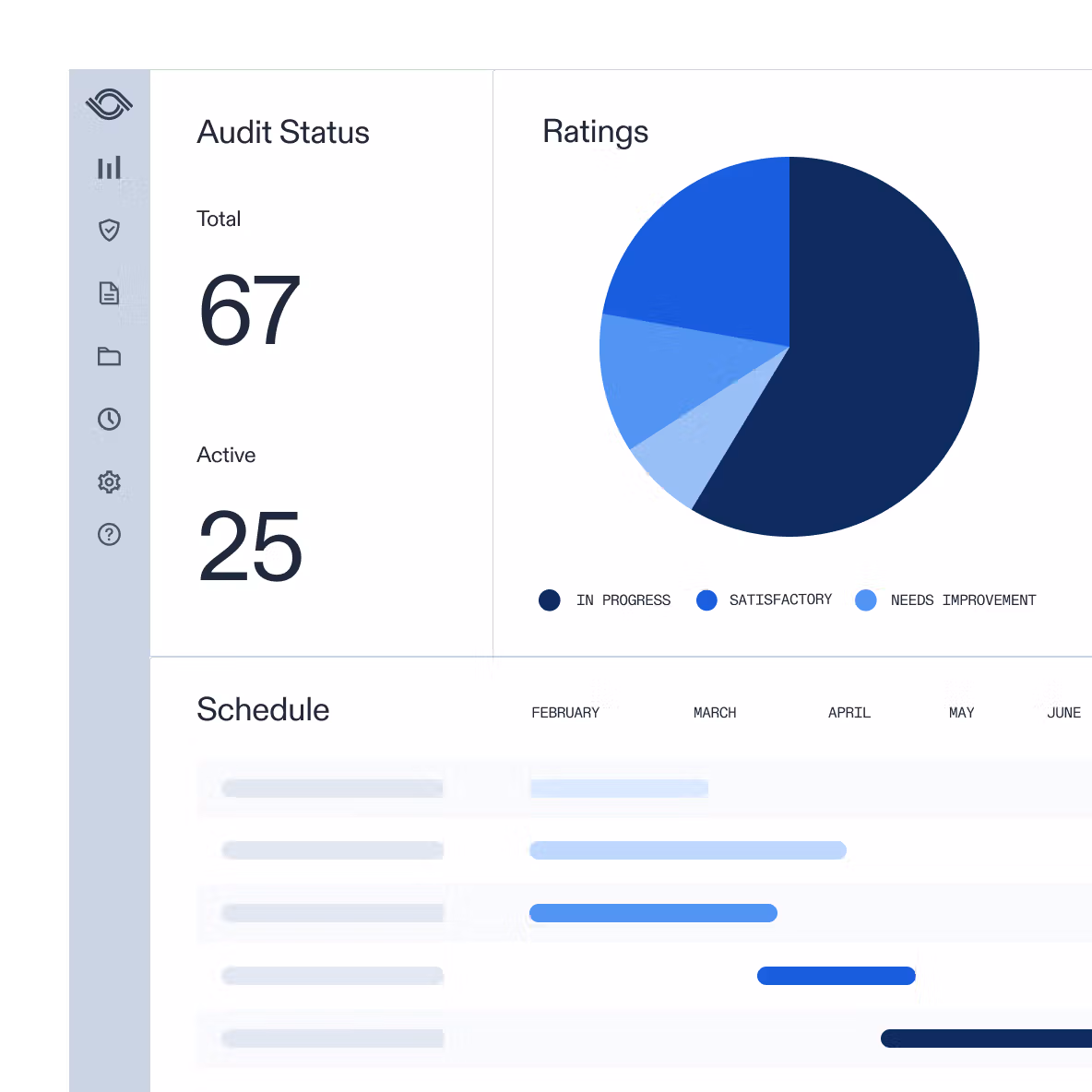
Task: Click the APRIL label in the schedule
Action: tap(849, 712)
